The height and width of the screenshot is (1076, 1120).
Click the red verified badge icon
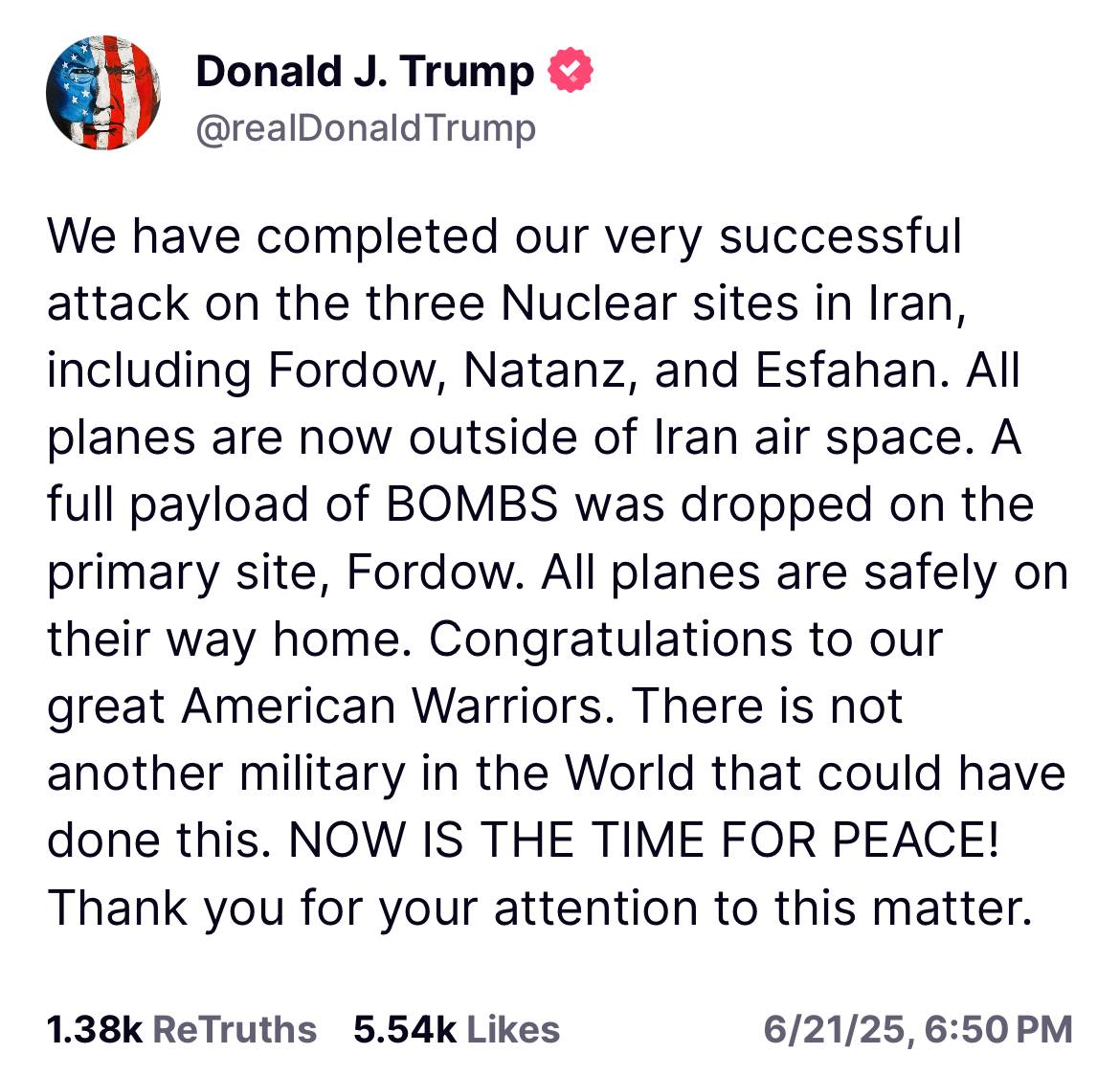pyautogui.click(x=570, y=70)
